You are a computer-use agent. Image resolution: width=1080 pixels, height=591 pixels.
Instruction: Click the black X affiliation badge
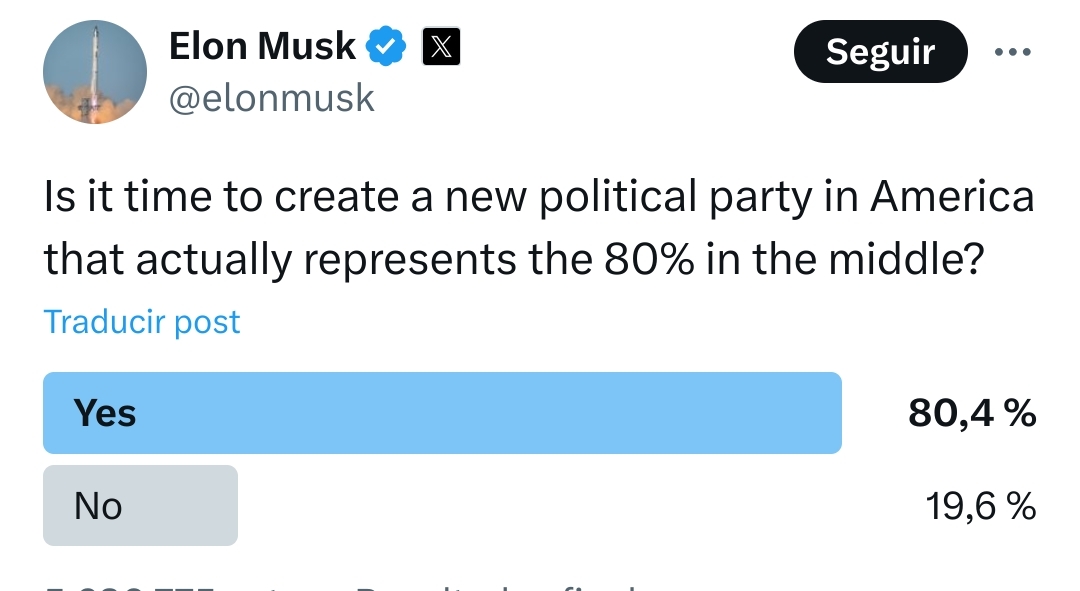pyautogui.click(x=441, y=47)
